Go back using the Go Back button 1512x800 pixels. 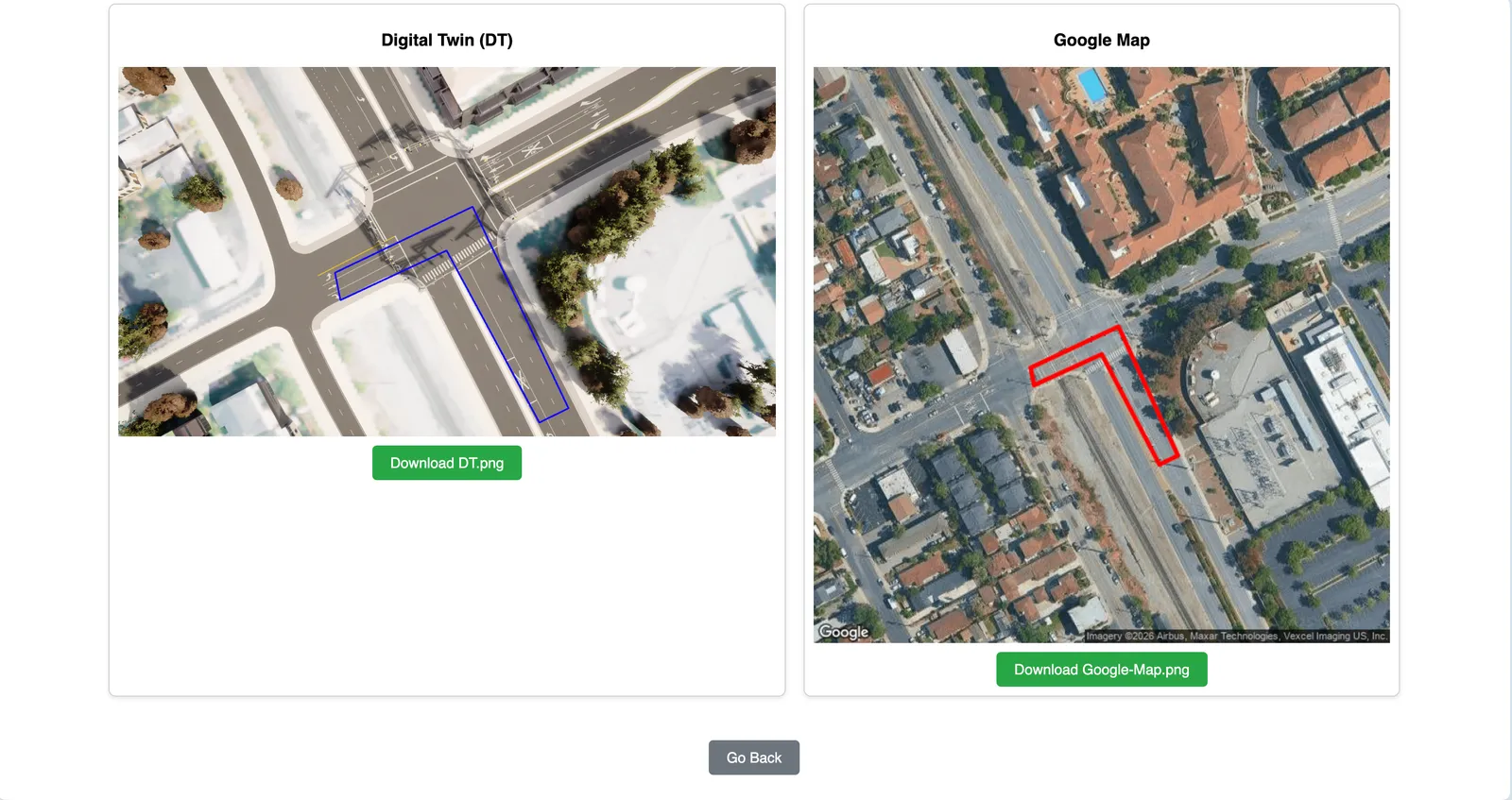coord(754,757)
